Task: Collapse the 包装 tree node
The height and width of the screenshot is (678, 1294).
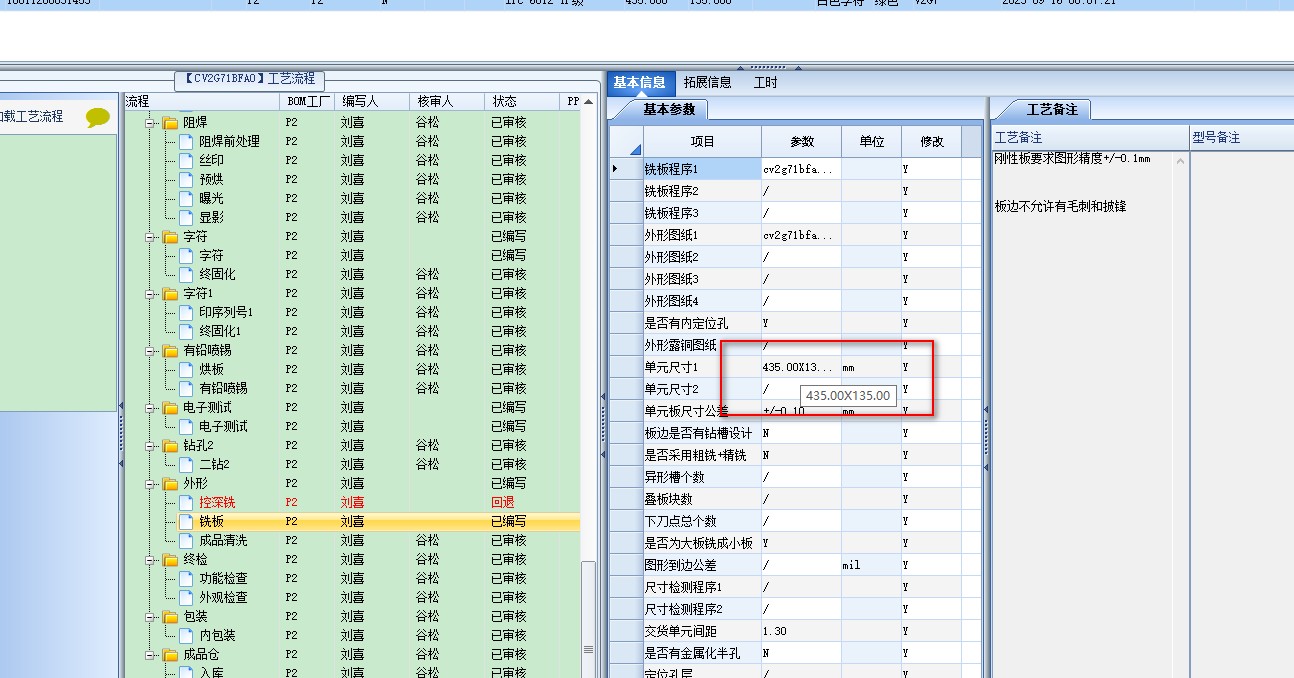Action: pos(151,617)
